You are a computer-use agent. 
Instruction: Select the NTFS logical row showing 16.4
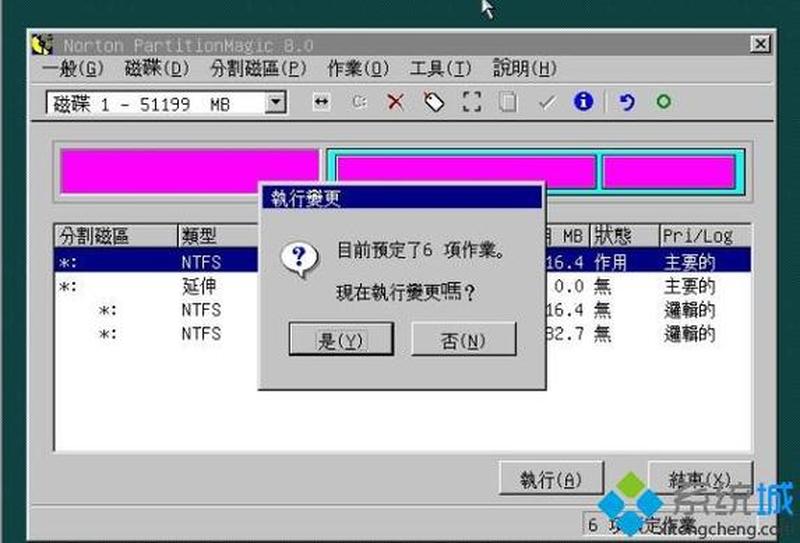pyautogui.click(x=403, y=310)
